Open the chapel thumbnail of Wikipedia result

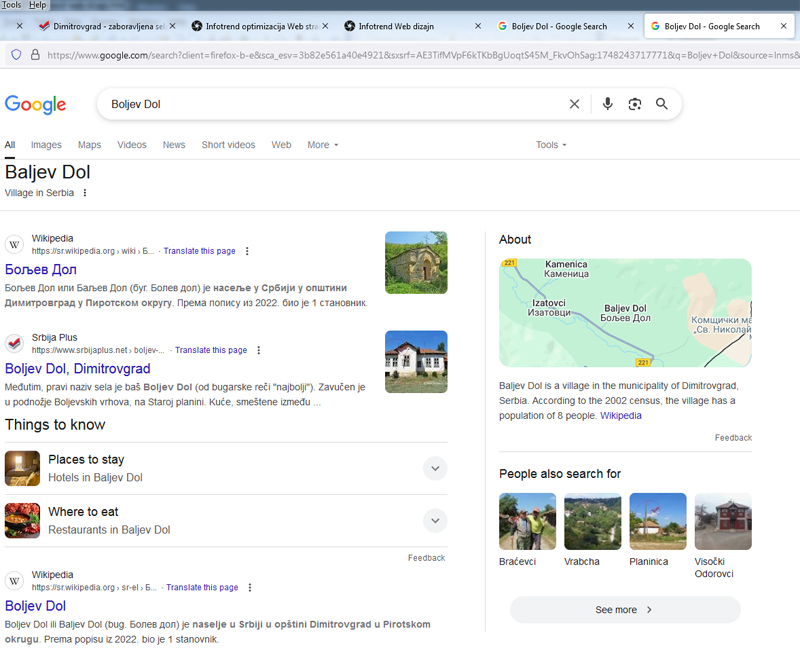(416, 262)
